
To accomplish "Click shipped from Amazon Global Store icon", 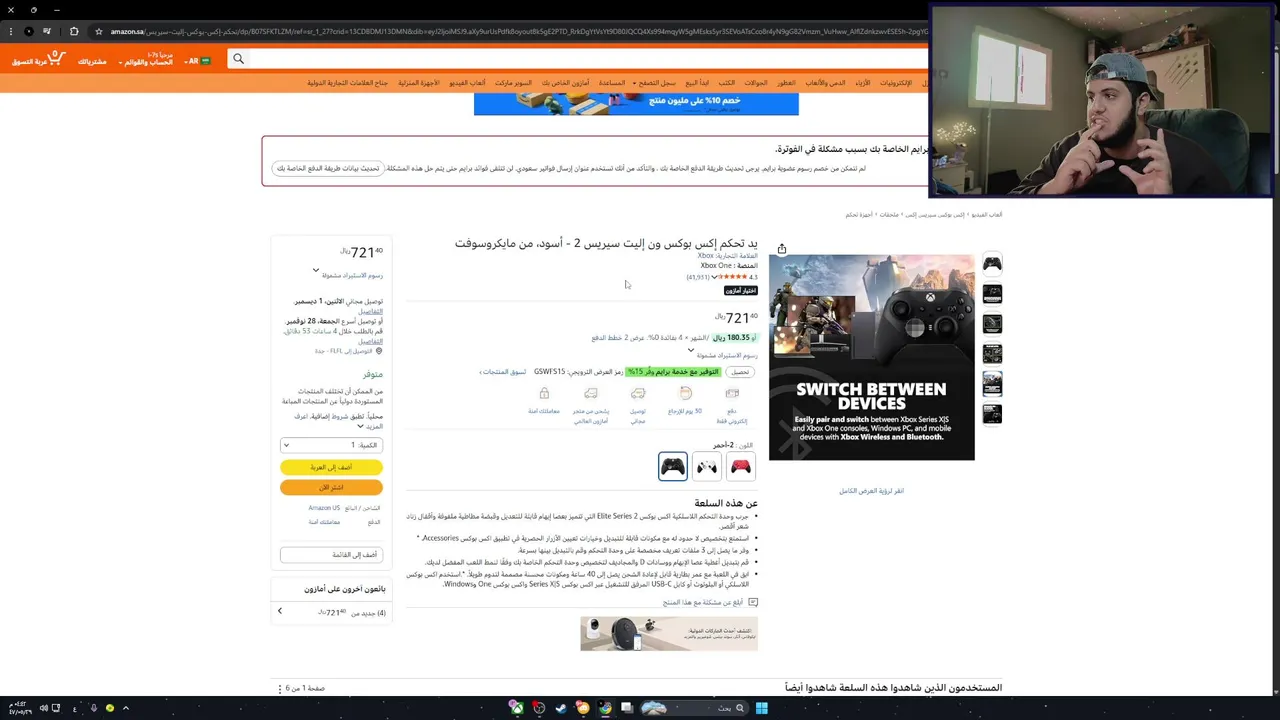I will (591, 394).
